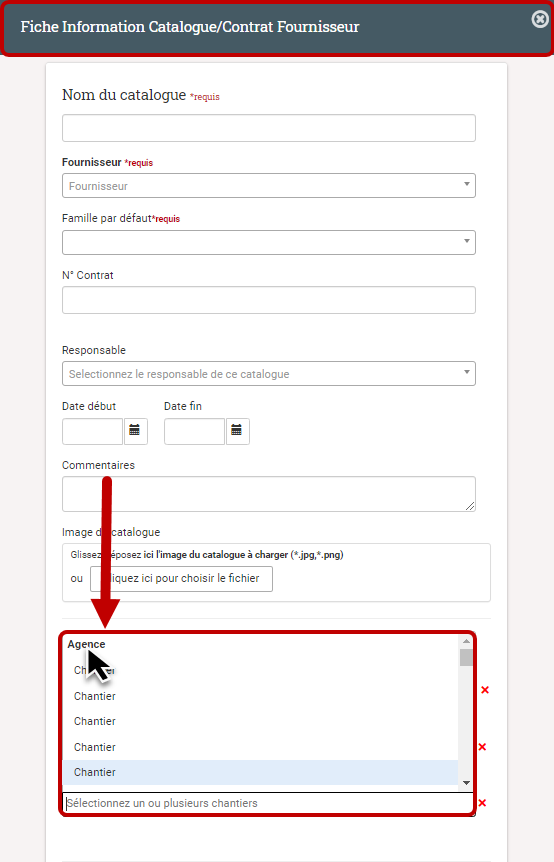Click the list scrollbar up arrow
This screenshot has width=554, height=862.
(466, 641)
